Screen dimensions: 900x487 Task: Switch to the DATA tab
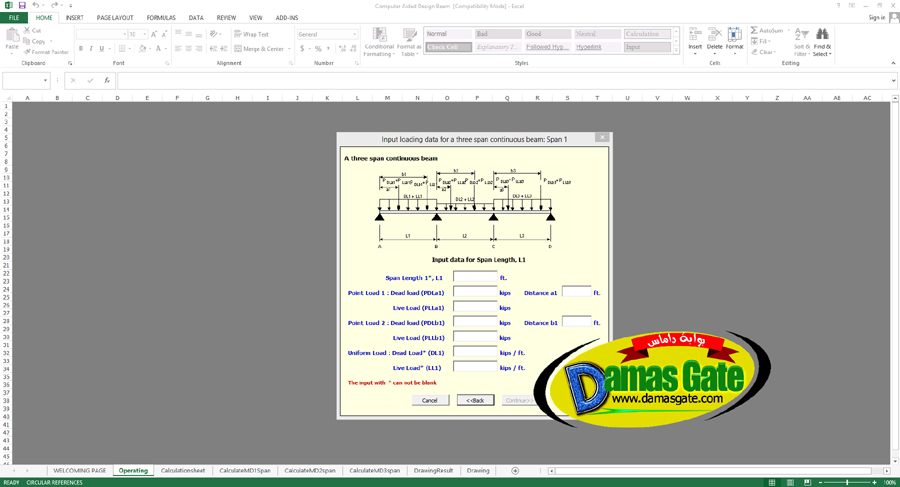pyautogui.click(x=196, y=18)
